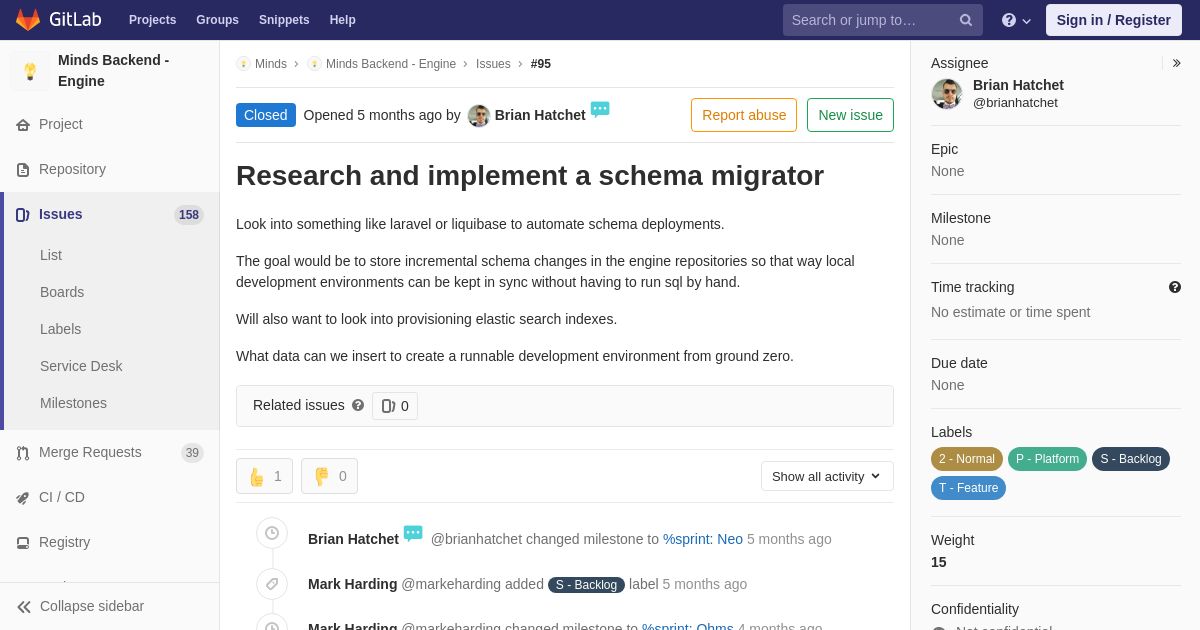Click the @brianhatchet username in sidebar

[1015, 103]
